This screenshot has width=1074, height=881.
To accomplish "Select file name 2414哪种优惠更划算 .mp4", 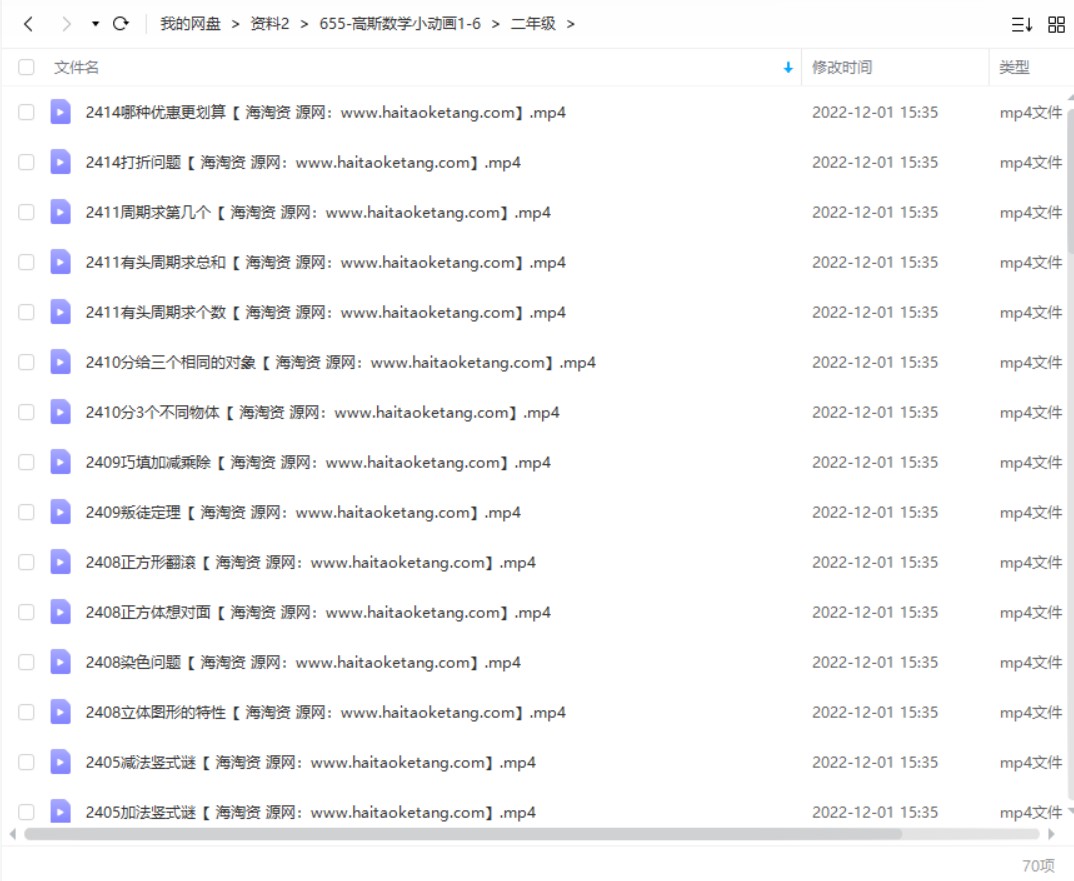I will click(325, 112).
